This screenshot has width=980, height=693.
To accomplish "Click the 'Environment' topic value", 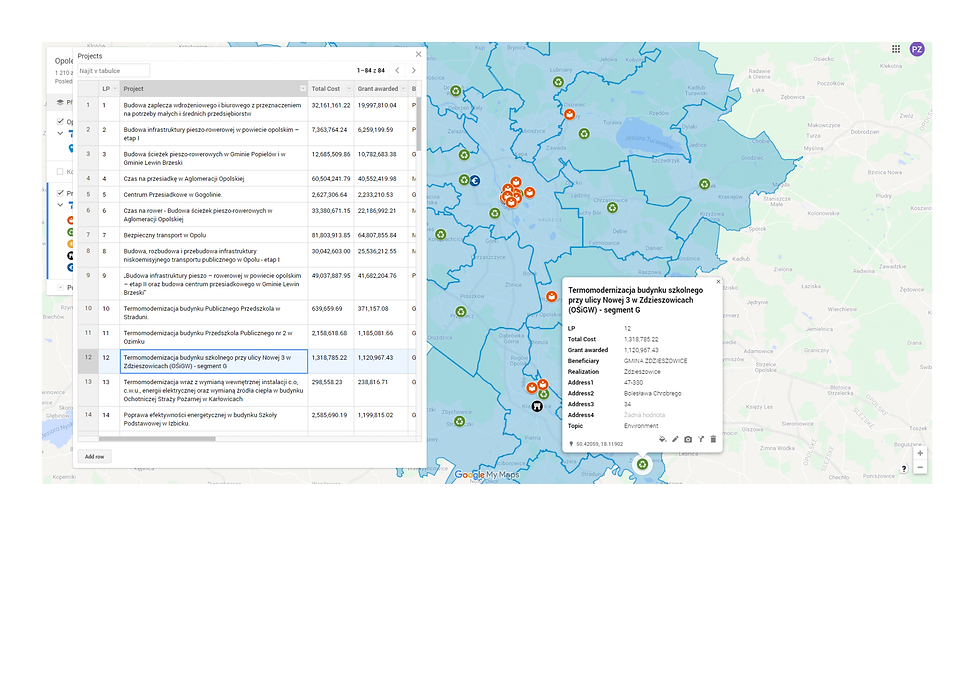I will coord(641,426).
